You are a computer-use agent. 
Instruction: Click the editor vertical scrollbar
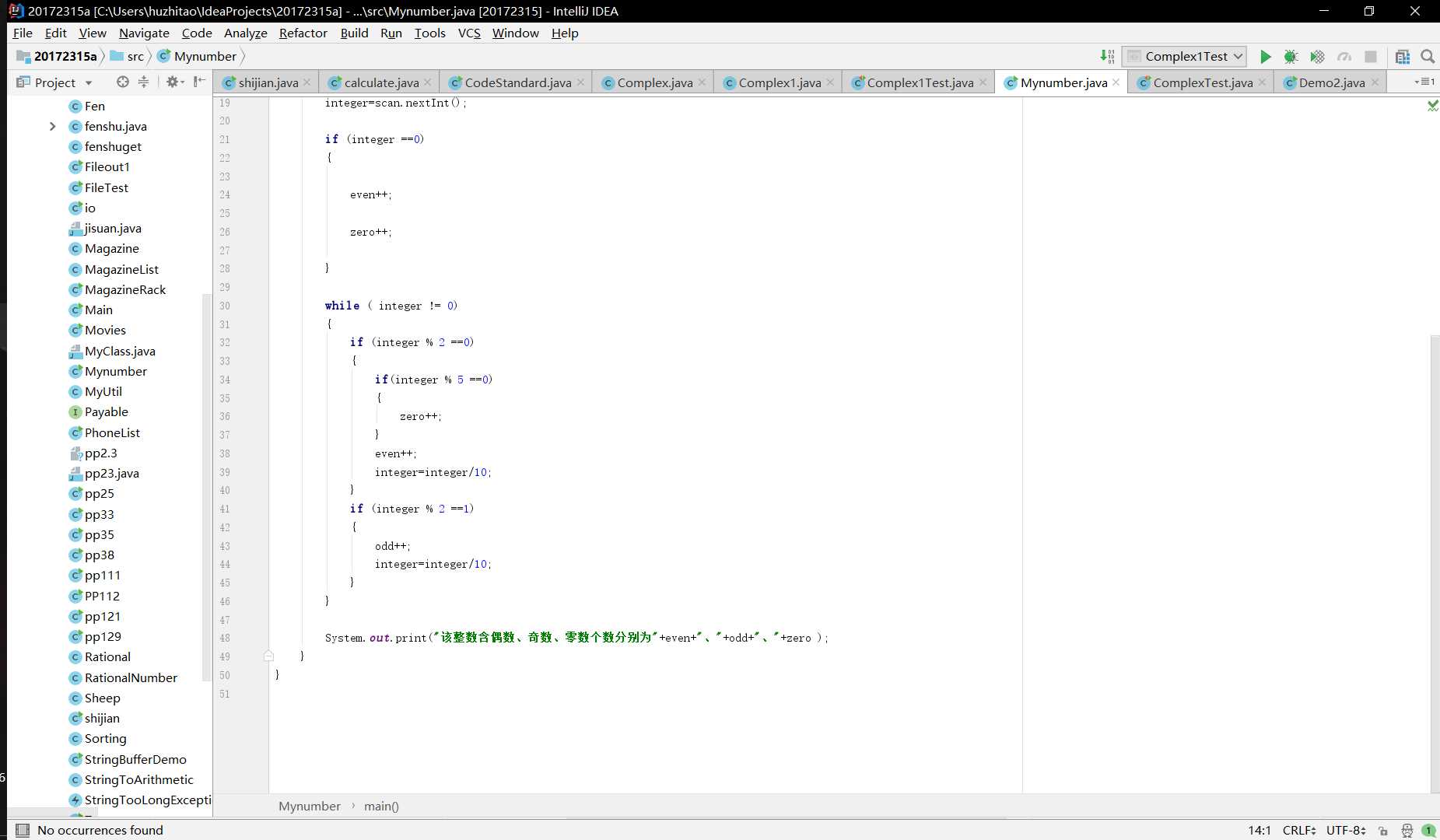(x=1435, y=564)
